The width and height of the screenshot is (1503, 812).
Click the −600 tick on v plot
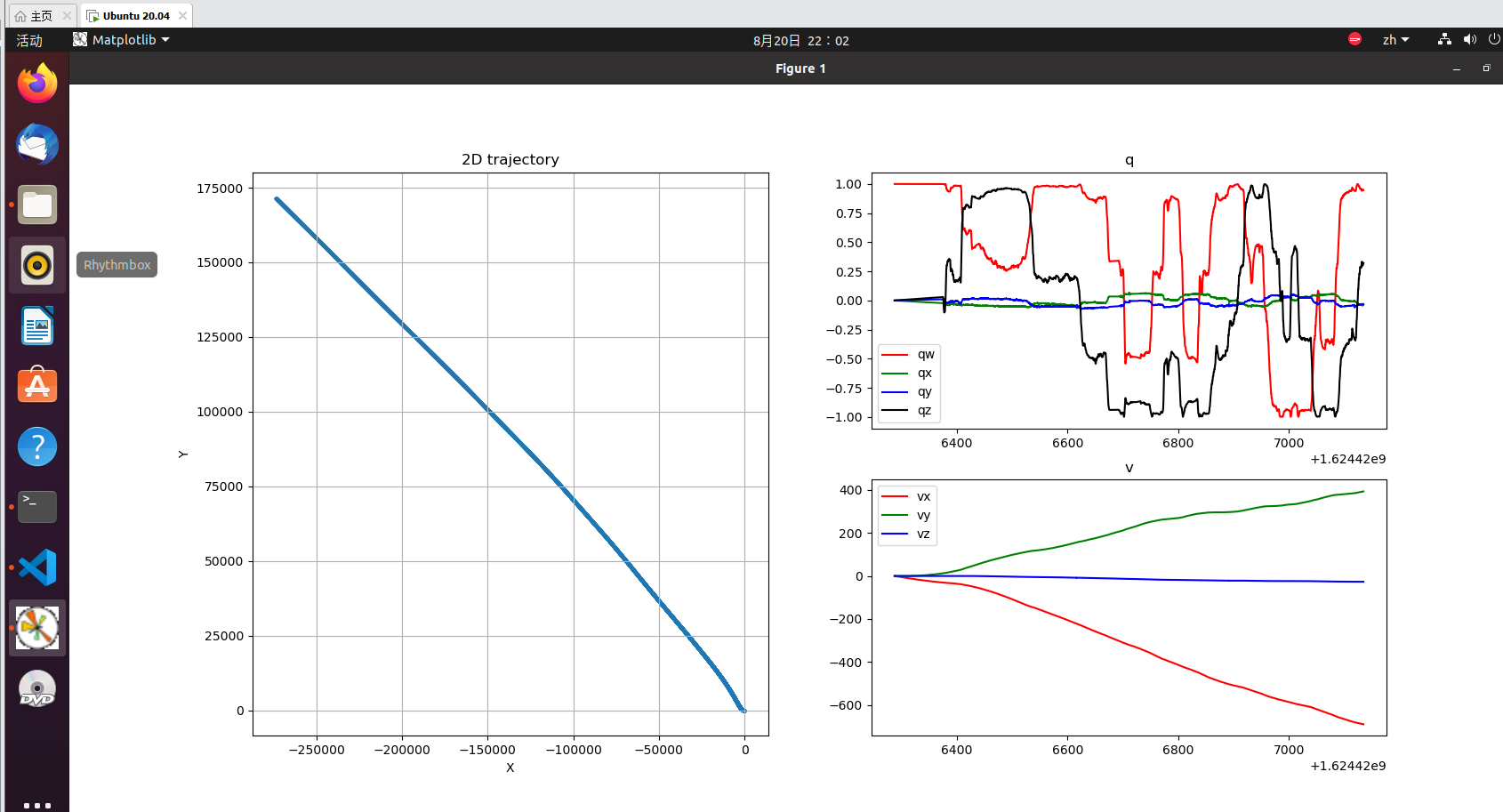(846, 705)
